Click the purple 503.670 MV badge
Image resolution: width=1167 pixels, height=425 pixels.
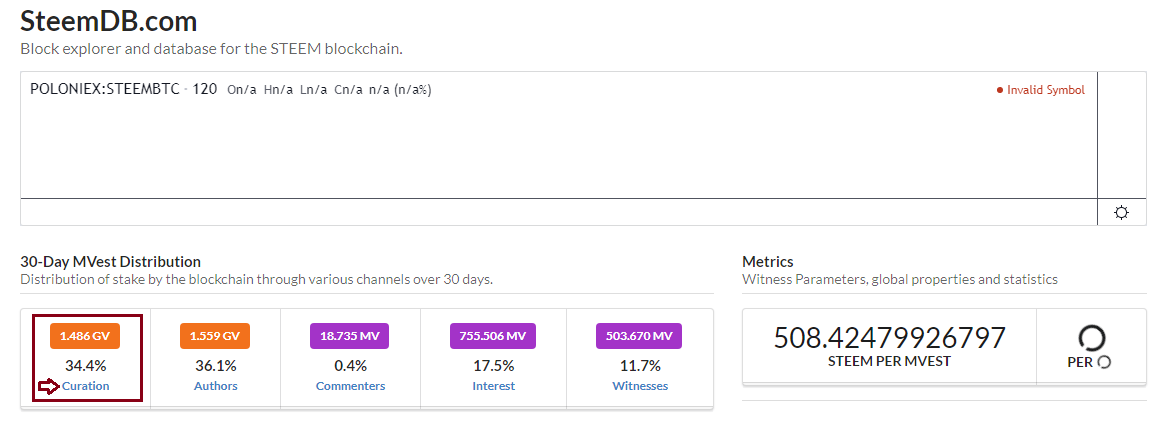[640, 336]
